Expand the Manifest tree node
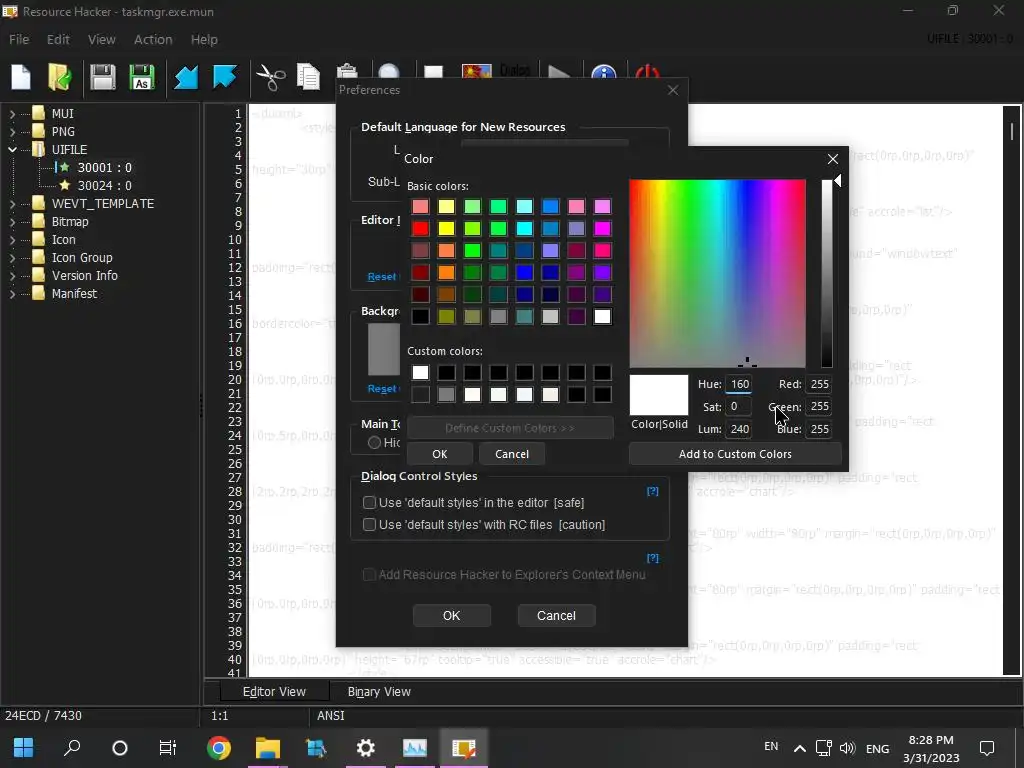Image resolution: width=1024 pixels, height=768 pixels. coord(12,294)
